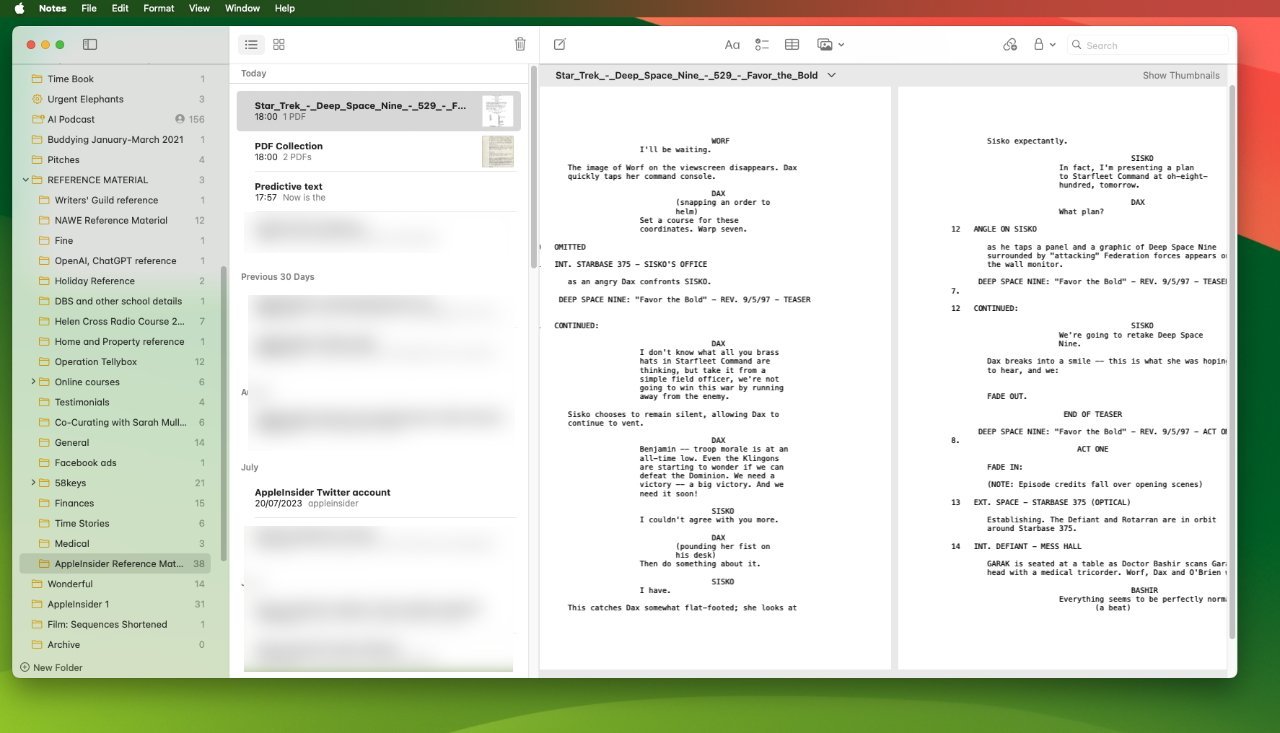Create a new note with compose icon
This screenshot has width=1280, height=733.
click(x=560, y=44)
